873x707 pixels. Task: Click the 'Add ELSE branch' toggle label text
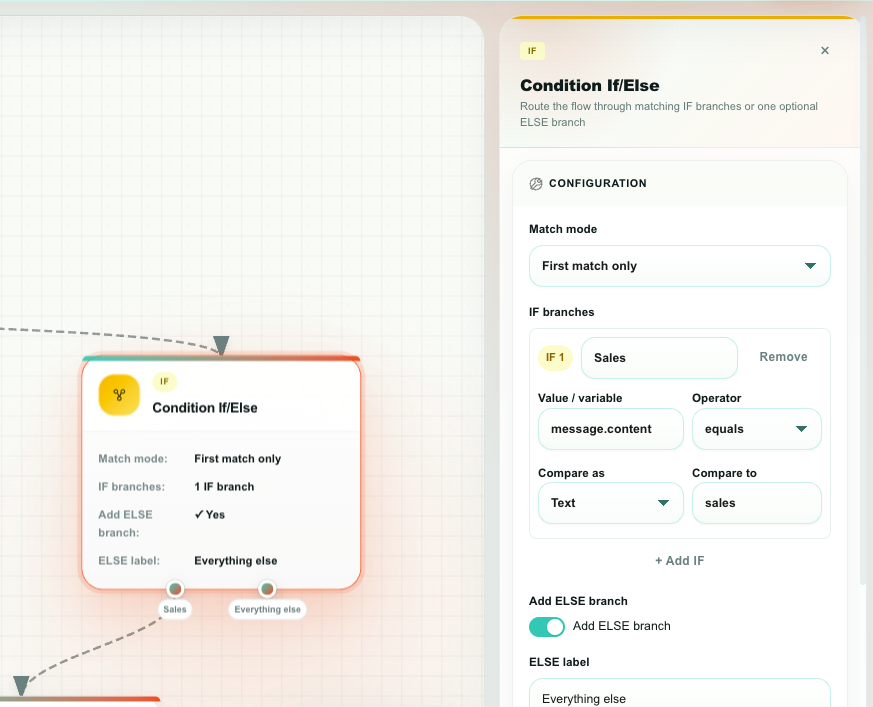point(621,626)
